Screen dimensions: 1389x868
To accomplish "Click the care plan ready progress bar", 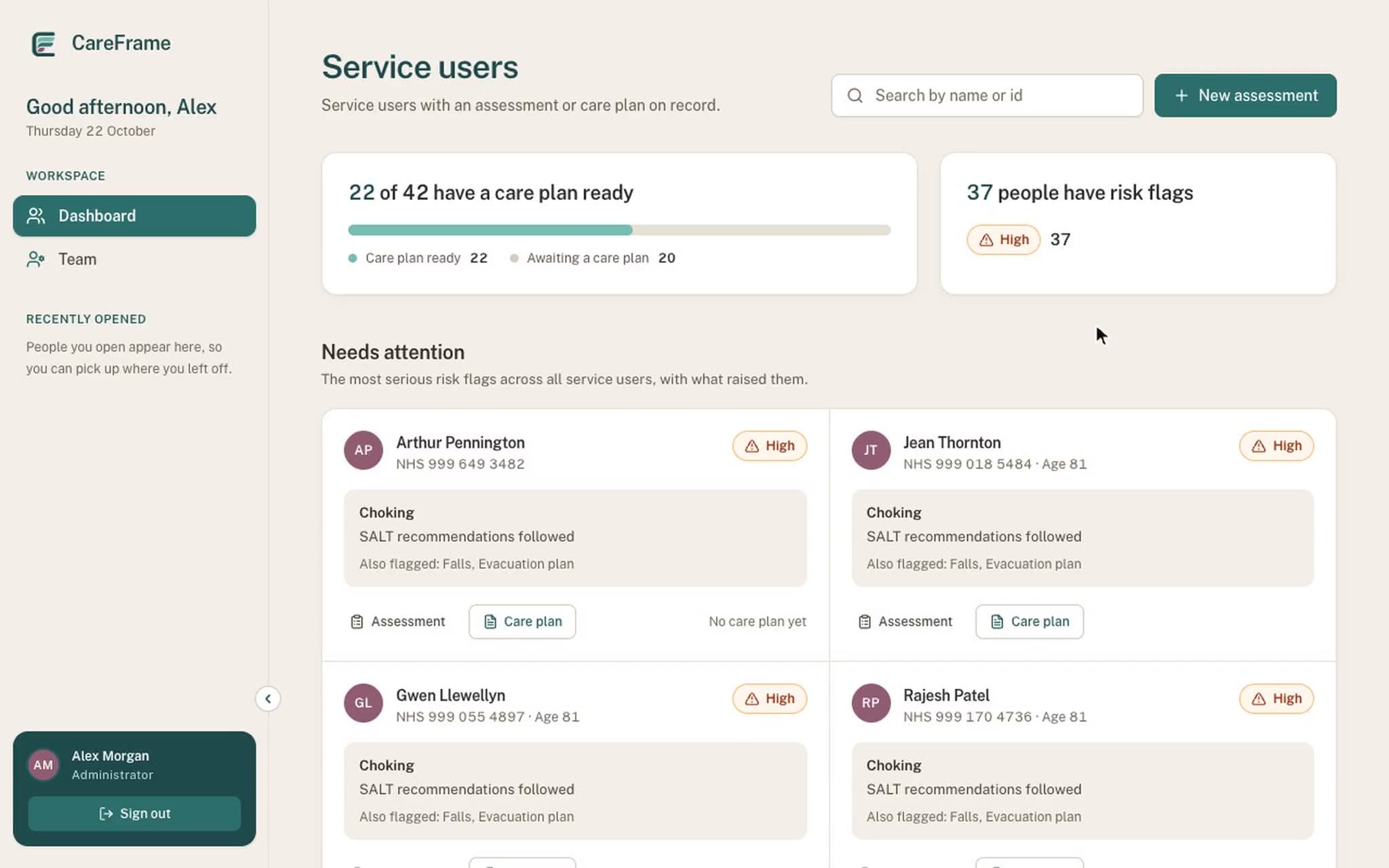I will click(619, 230).
